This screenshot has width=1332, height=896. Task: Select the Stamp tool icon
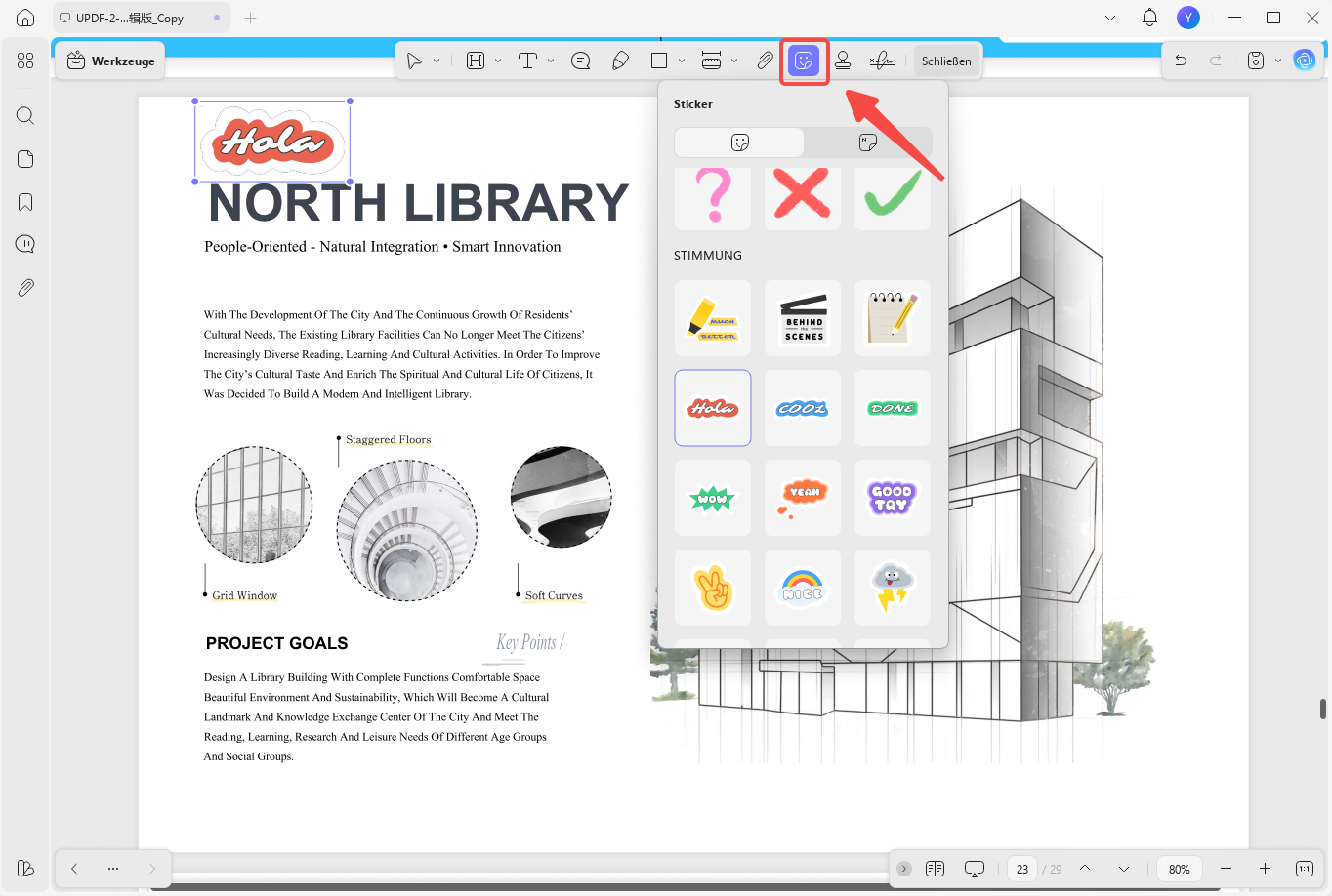tap(843, 61)
